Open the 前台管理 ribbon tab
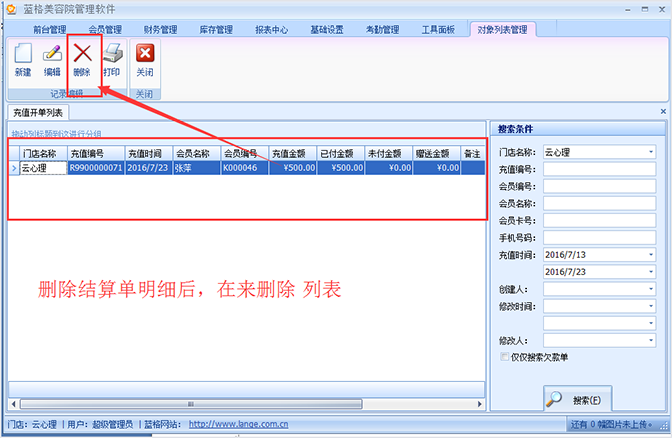This screenshot has width=672, height=438. (50, 30)
